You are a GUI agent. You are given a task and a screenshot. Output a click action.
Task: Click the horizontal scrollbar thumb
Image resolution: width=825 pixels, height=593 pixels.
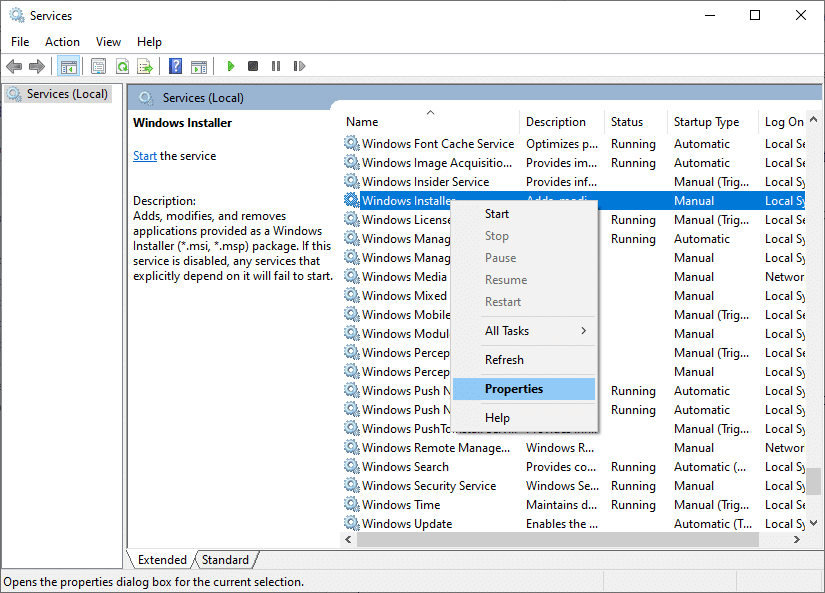pyautogui.click(x=558, y=539)
